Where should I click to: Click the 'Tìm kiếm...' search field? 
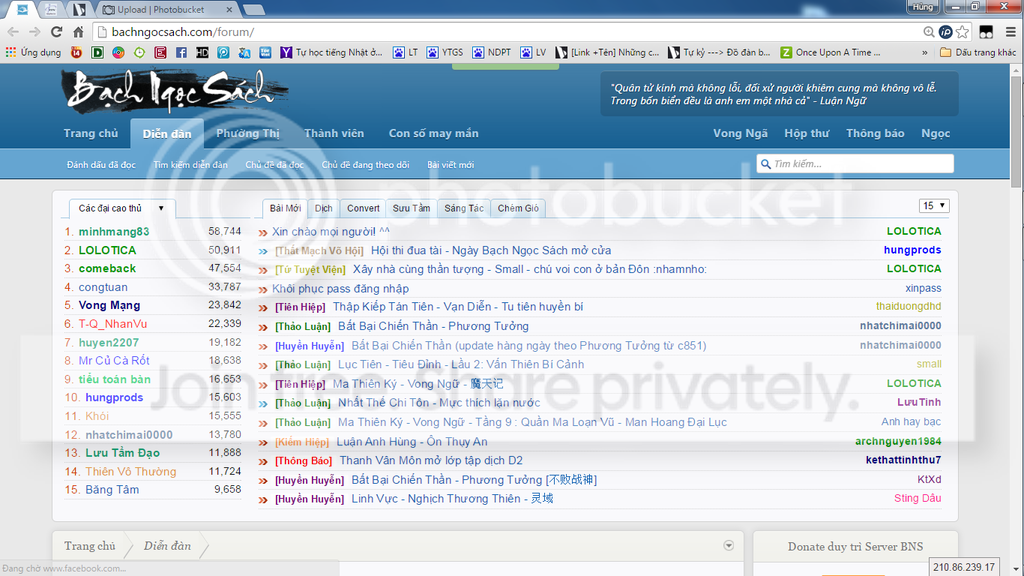click(x=860, y=164)
